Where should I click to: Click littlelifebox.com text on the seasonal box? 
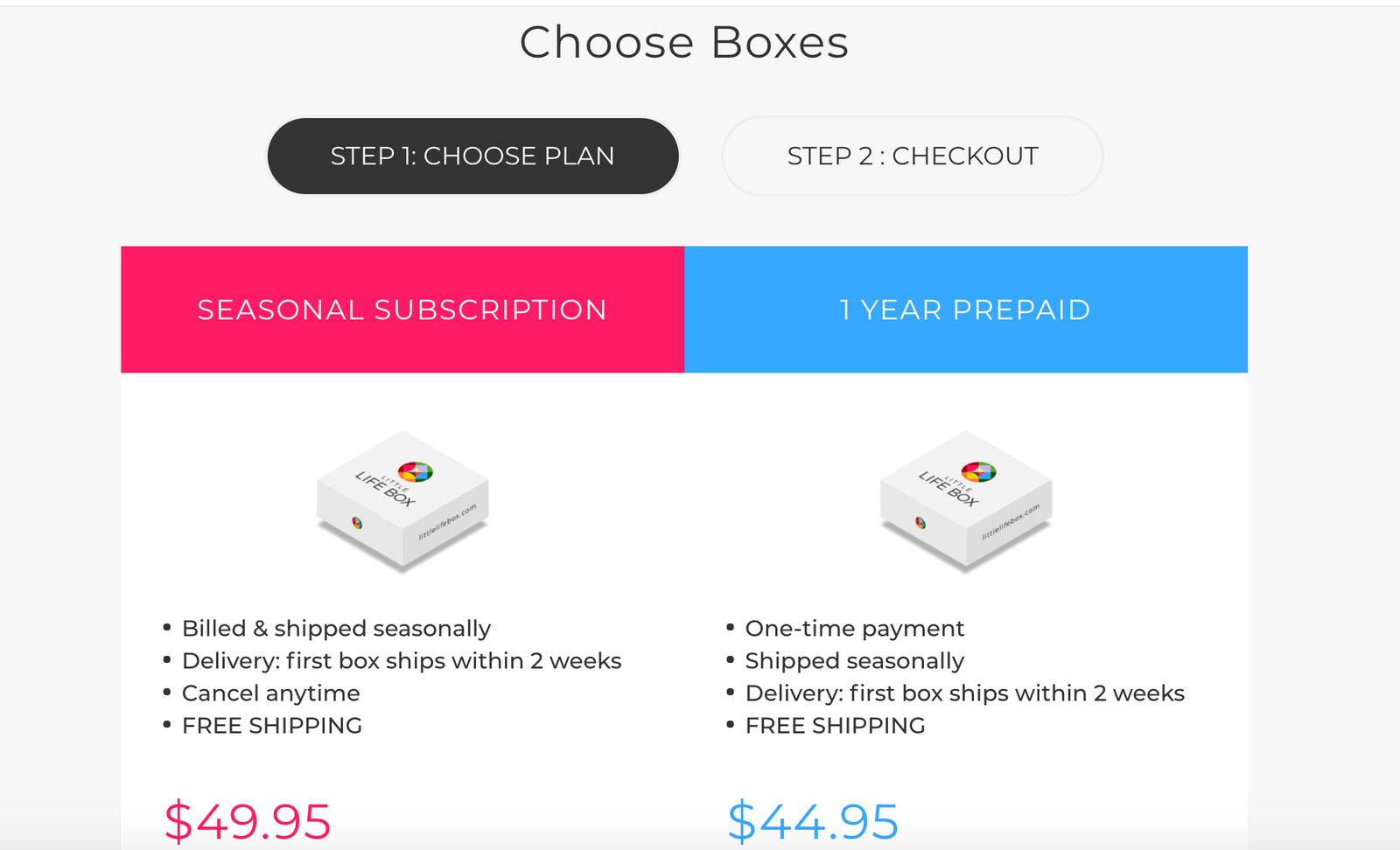[447, 522]
